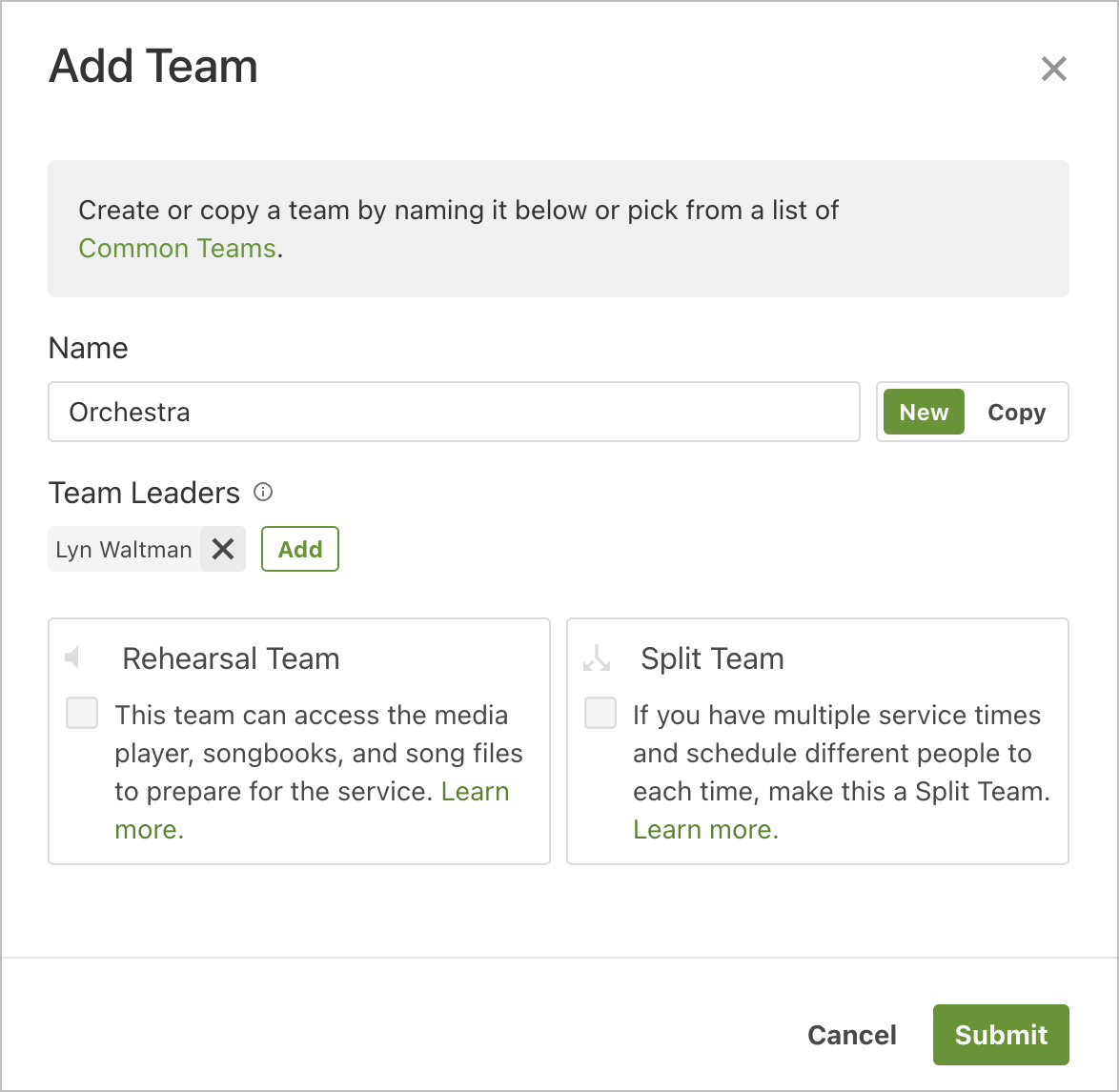The height and width of the screenshot is (1092, 1119).
Task: Click the Split Team heading
Action: pos(712,658)
